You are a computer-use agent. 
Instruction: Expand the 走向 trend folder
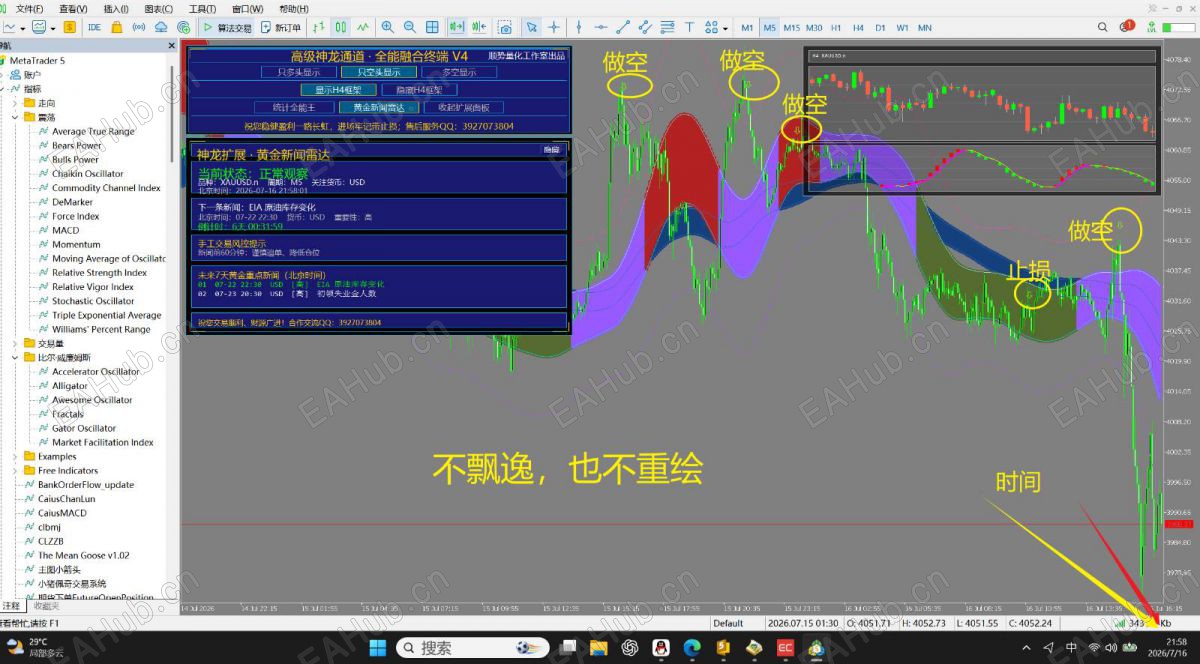point(15,103)
